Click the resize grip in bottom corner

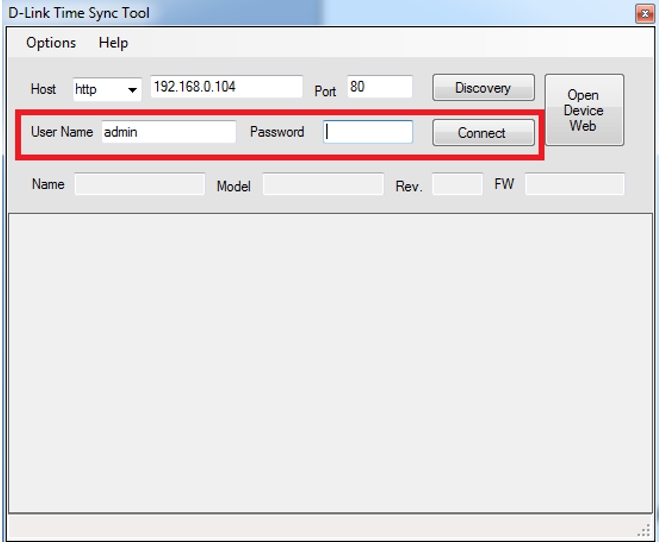tap(643, 529)
